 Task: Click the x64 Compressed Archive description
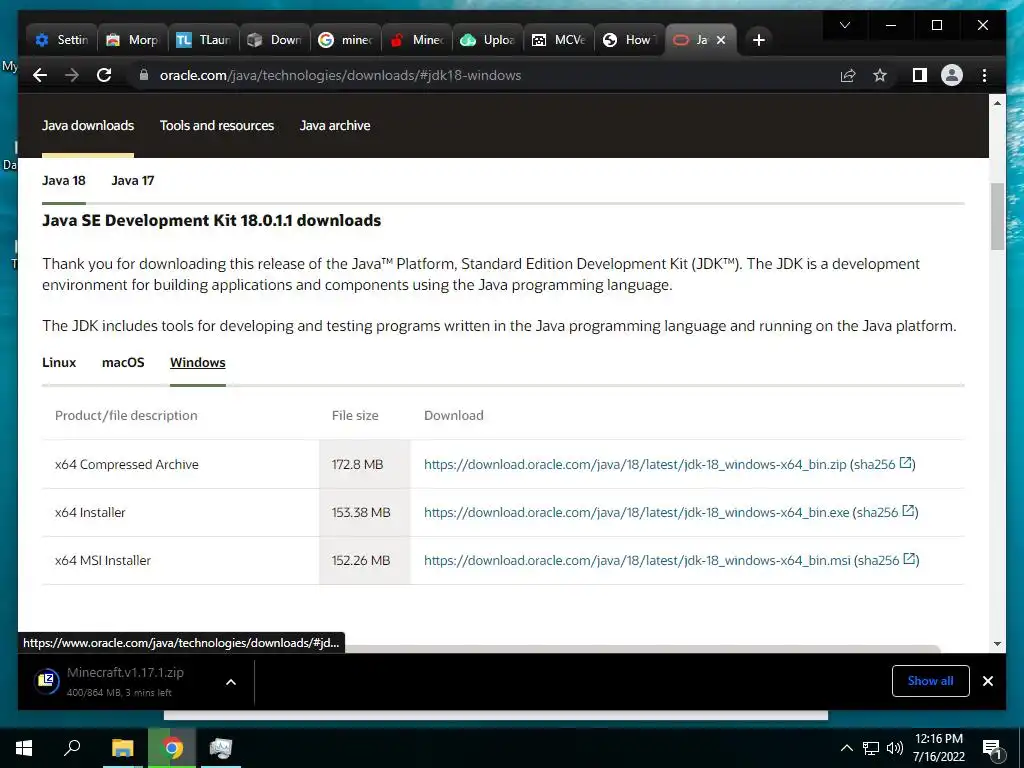pos(127,464)
